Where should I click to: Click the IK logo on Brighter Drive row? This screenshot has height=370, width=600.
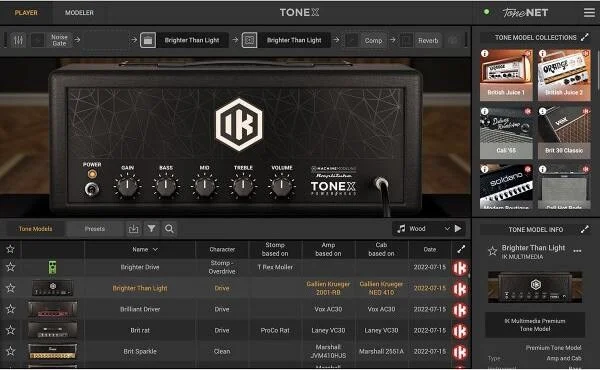click(x=460, y=268)
